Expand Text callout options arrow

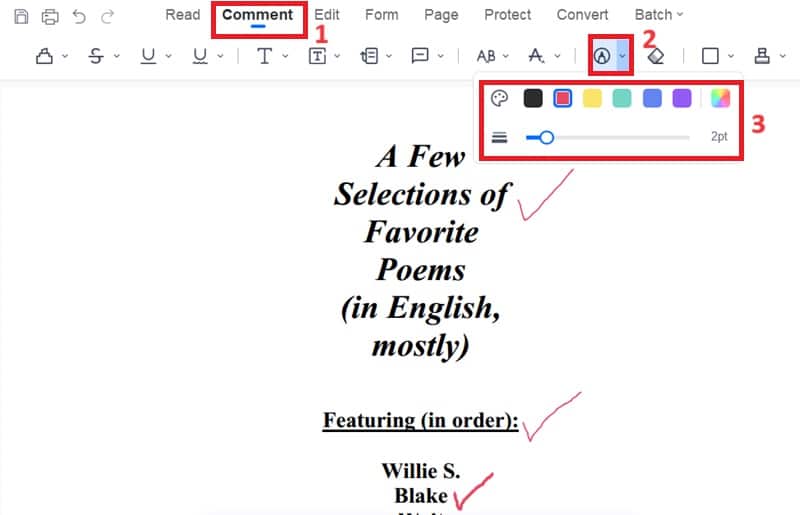point(389,56)
